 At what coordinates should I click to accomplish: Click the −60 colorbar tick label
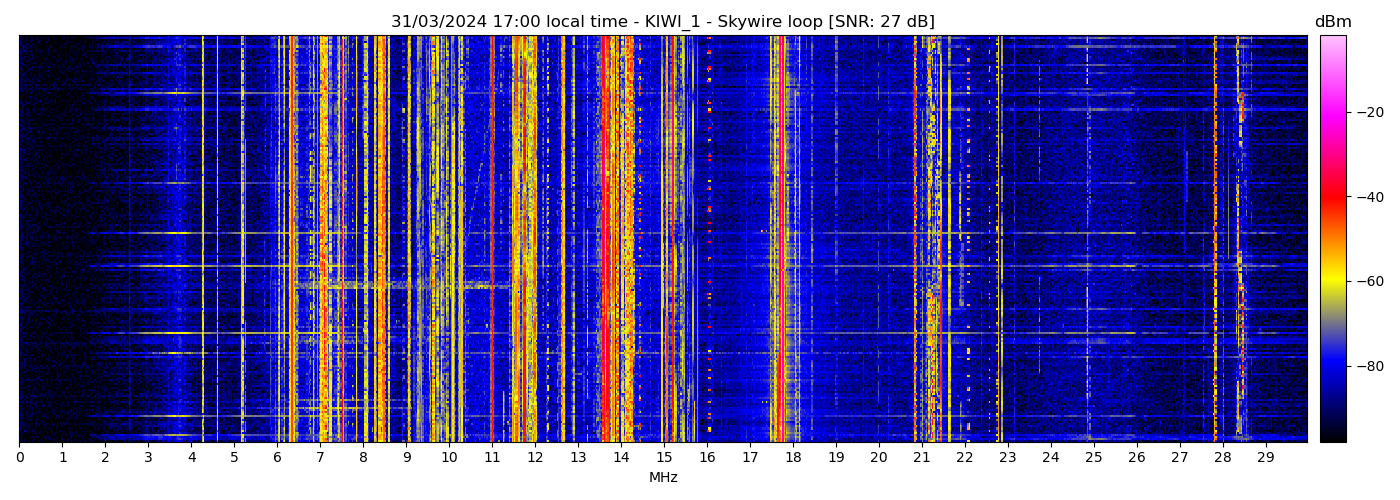(1369, 282)
